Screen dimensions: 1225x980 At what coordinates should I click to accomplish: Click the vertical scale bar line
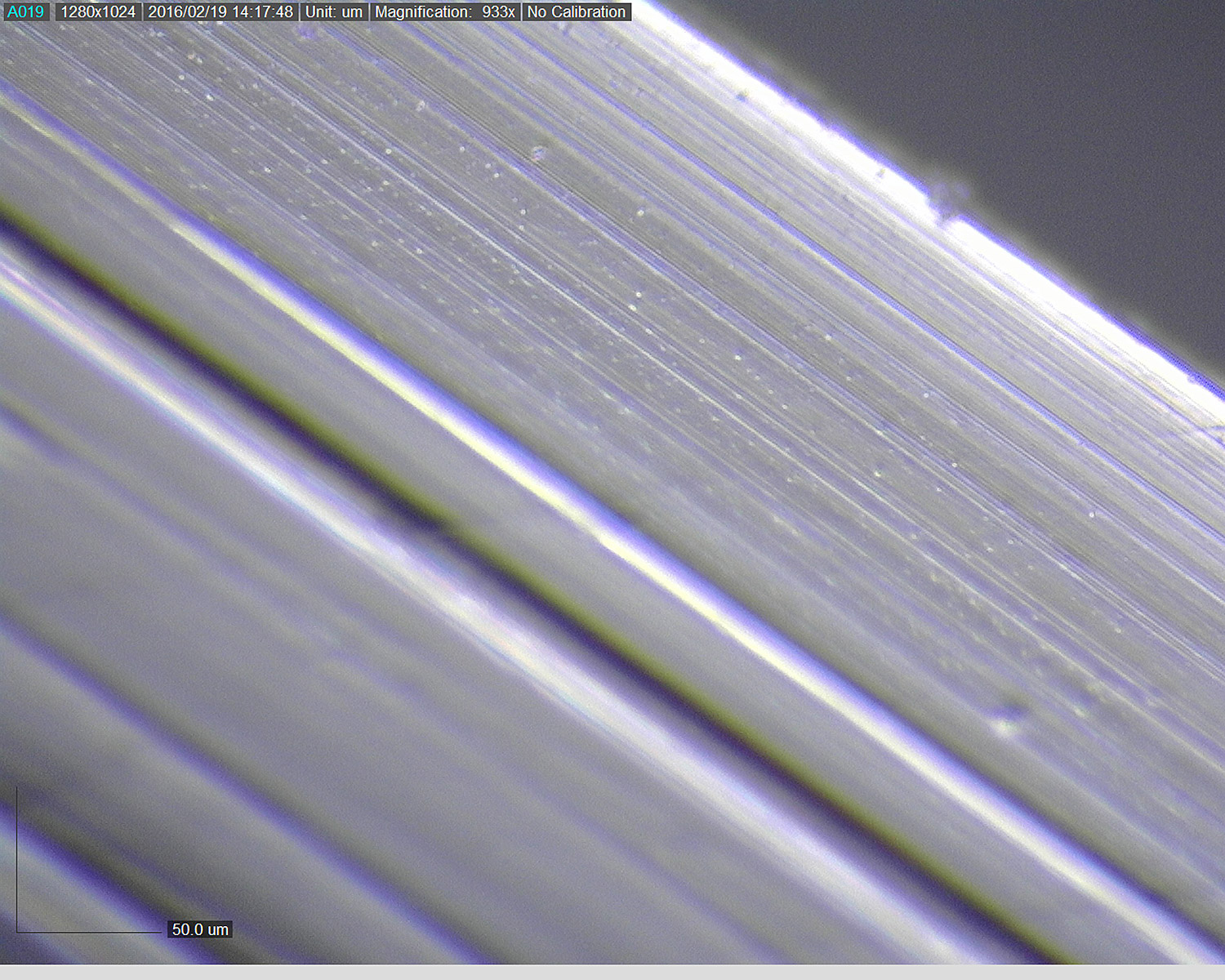coord(17,857)
